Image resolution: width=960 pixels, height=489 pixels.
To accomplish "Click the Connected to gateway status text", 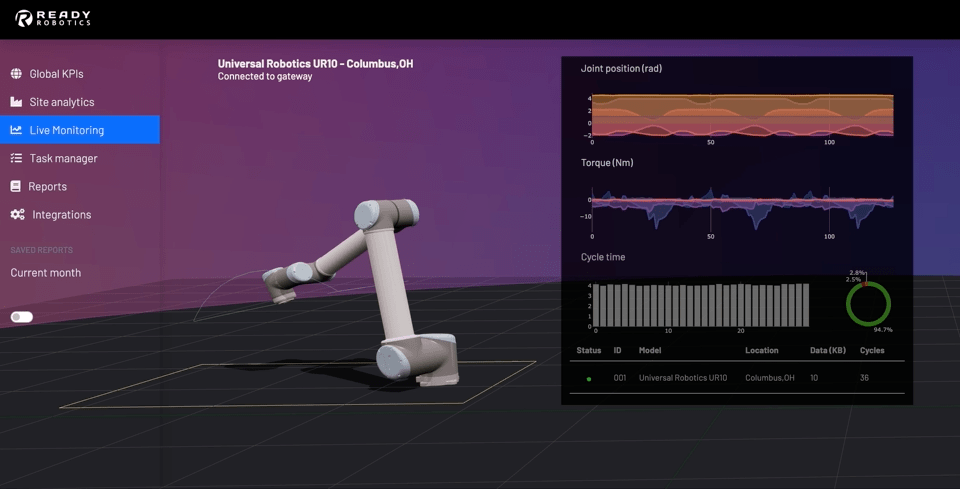I will 265,77.
